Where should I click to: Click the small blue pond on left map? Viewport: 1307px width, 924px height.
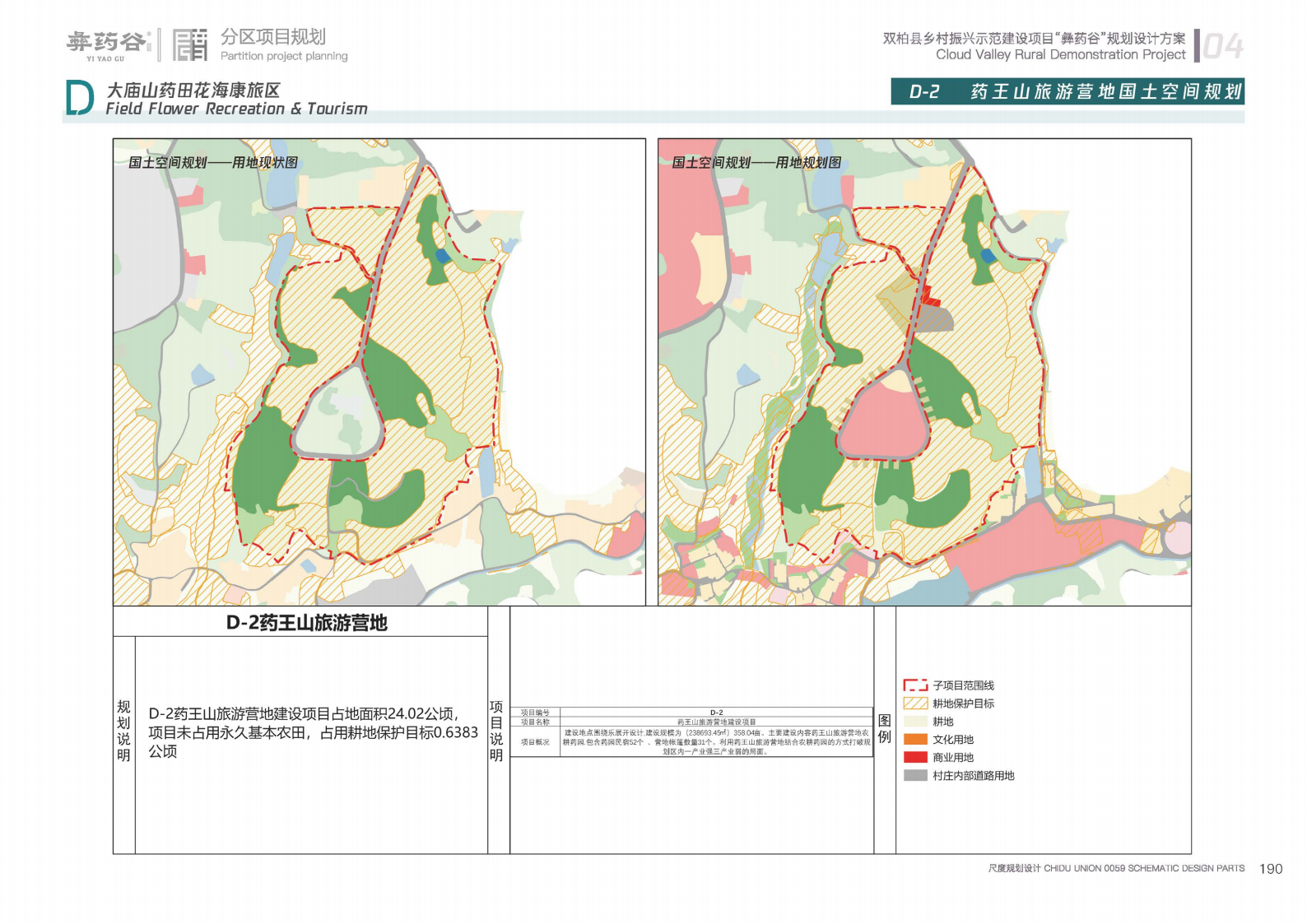click(x=442, y=256)
